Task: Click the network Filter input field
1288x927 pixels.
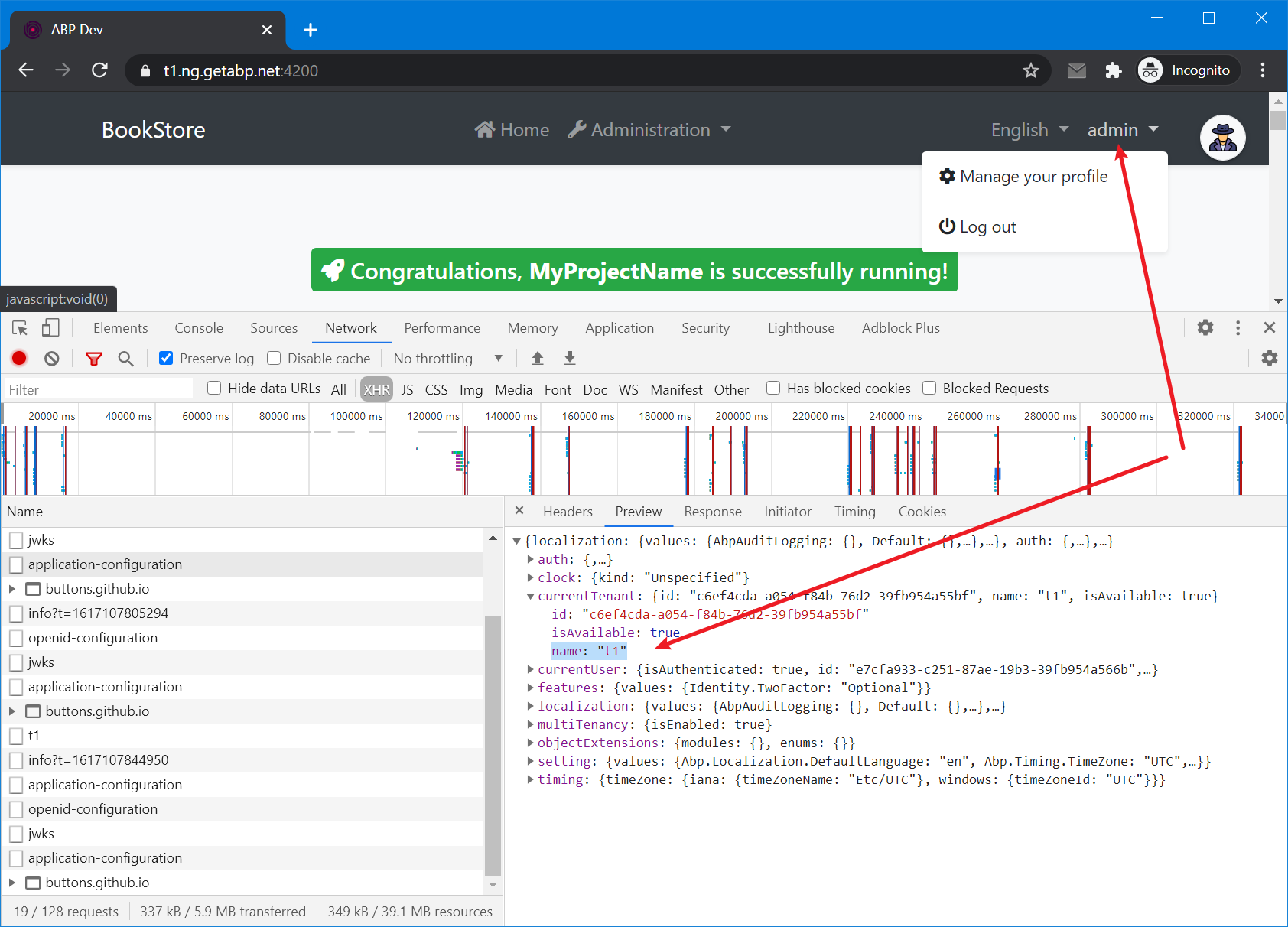Action: pos(98,389)
